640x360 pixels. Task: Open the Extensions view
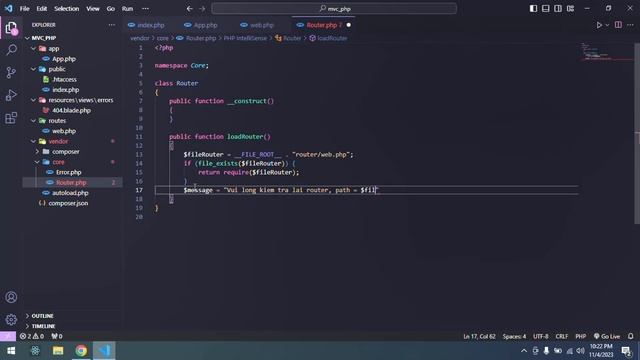11,118
